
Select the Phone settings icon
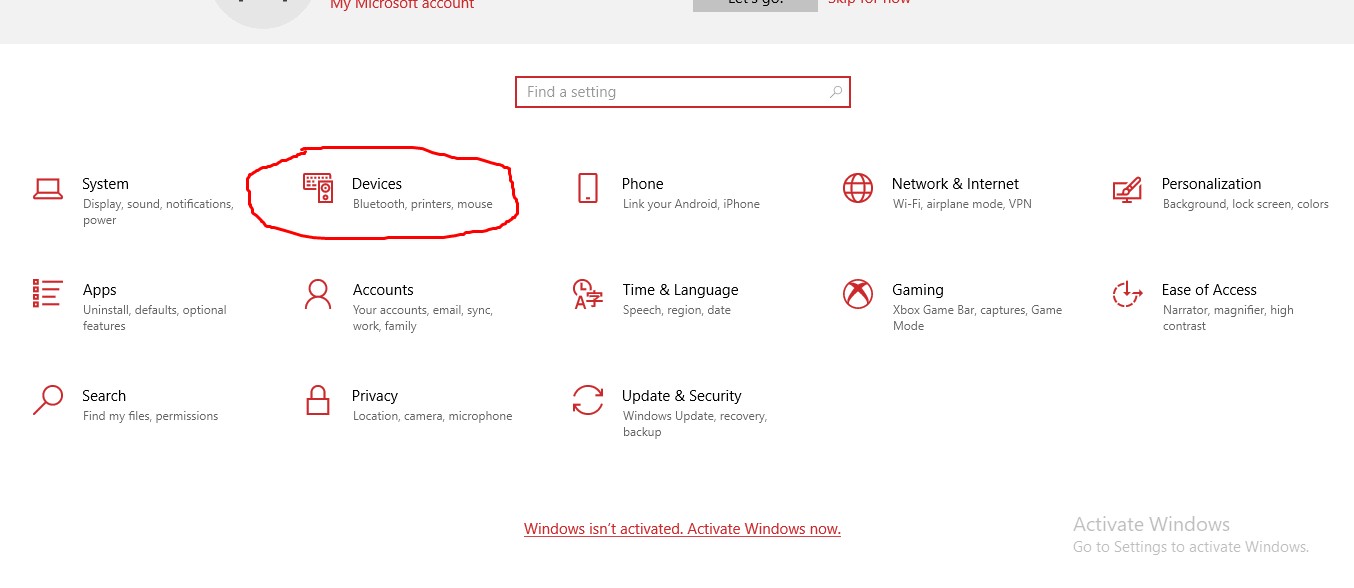click(x=588, y=188)
